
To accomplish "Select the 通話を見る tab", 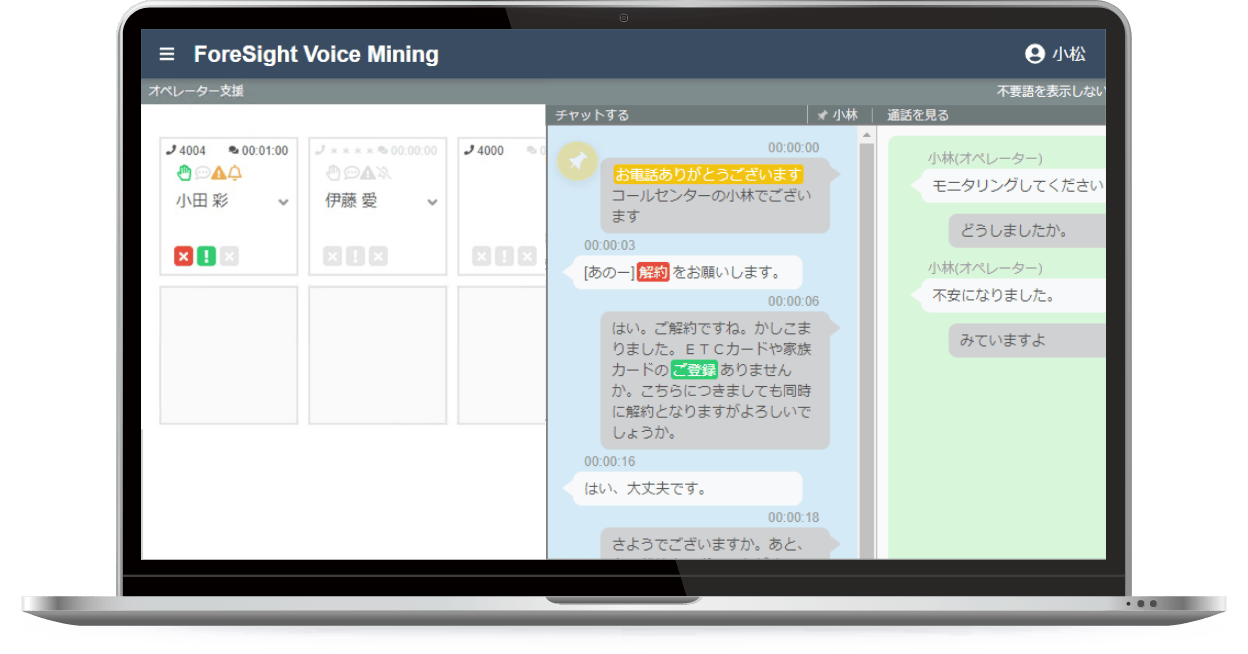I will [x=917, y=115].
